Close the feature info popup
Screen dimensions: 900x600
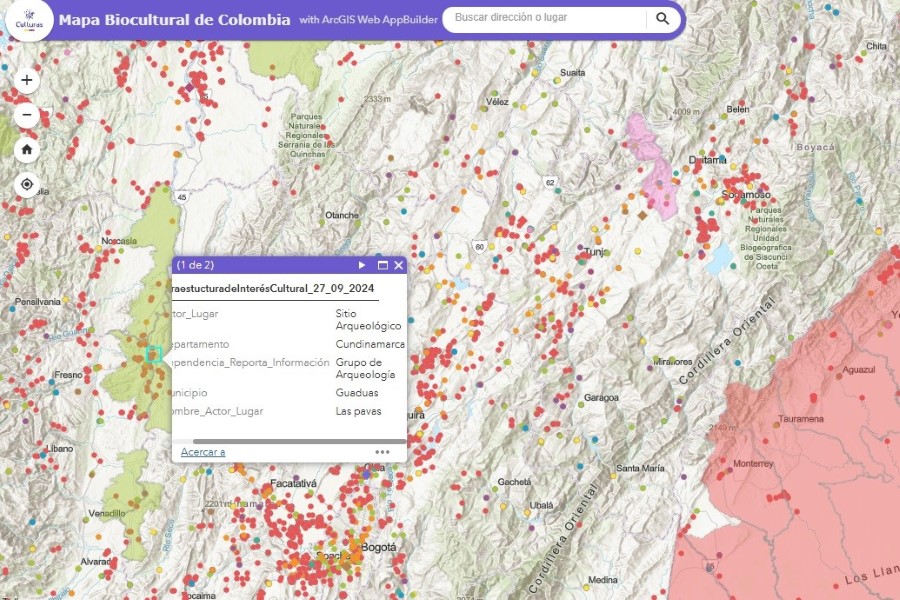[x=398, y=265]
